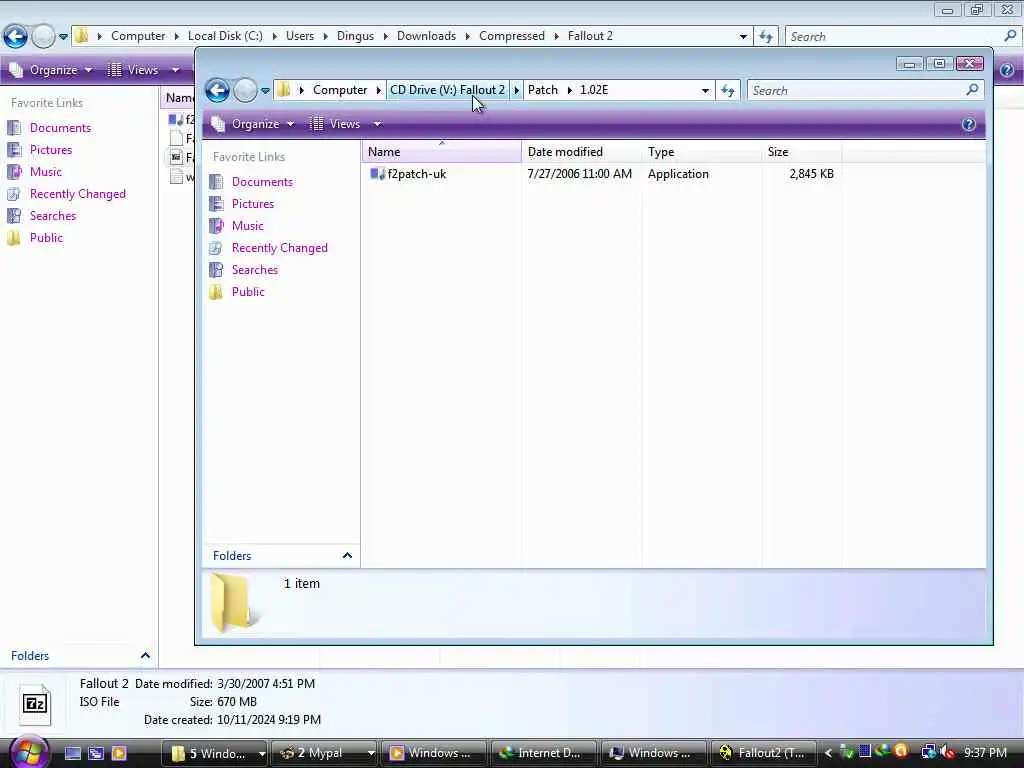Expand Folders pane in front window
The width and height of the screenshot is (1024, 768).
(347, 556)
